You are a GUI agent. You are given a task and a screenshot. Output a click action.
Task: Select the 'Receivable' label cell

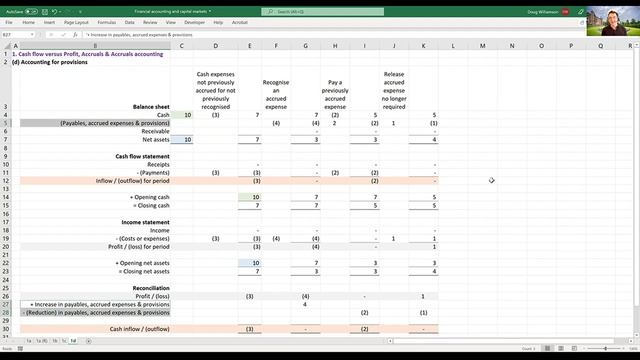[x=95, y=131]
